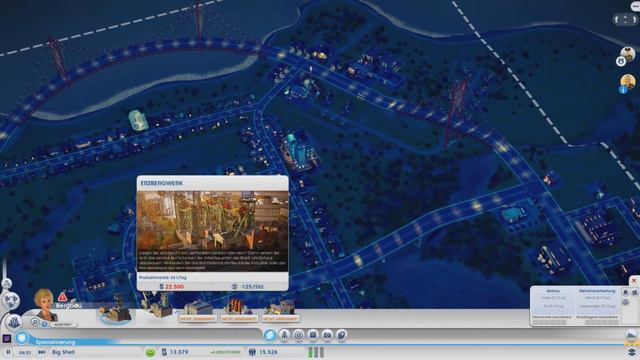Click first 'Nicht genehmigt' label
The image size is (640, 360).
[198, 318]
